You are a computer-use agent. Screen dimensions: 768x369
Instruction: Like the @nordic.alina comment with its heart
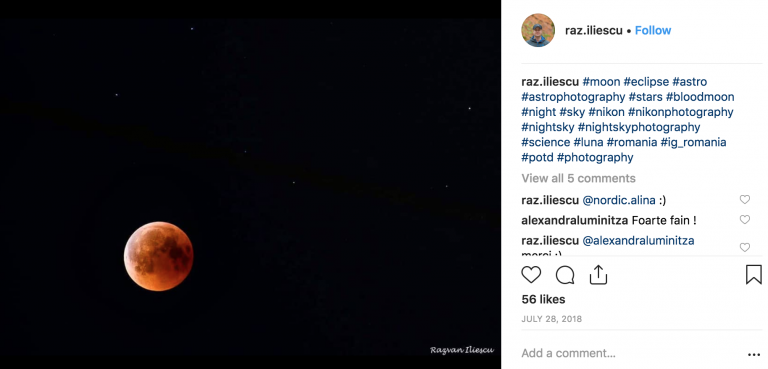tap(744, 199)
